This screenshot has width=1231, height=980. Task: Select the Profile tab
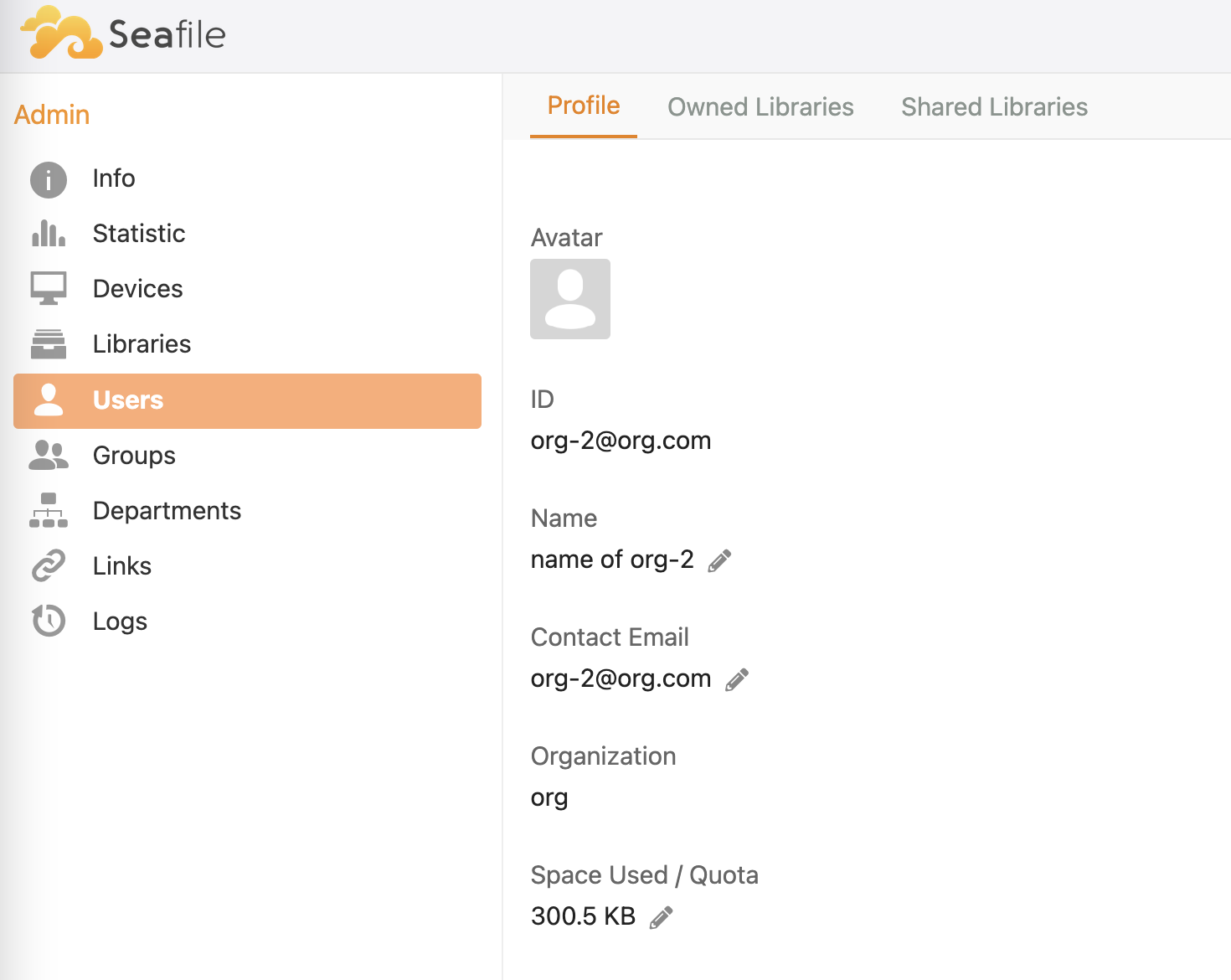[584, 106]
